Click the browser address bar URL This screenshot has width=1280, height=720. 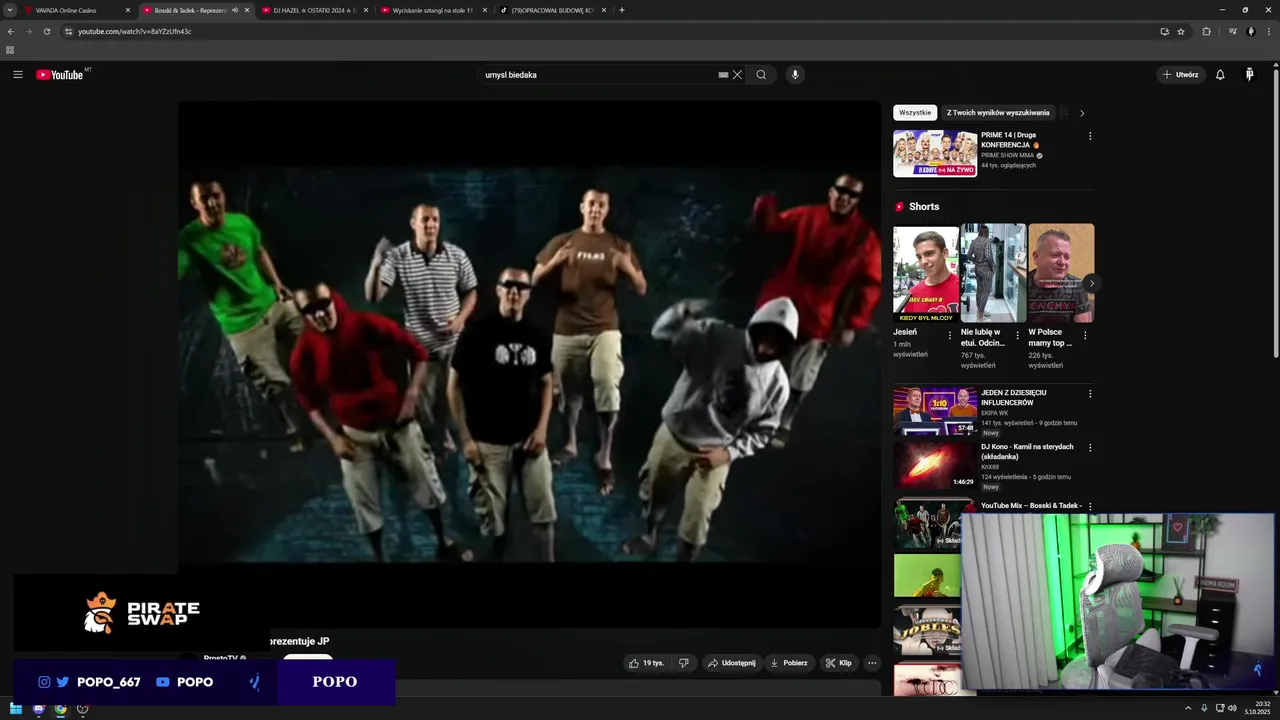pyautogui.click(x=135, y=31)
